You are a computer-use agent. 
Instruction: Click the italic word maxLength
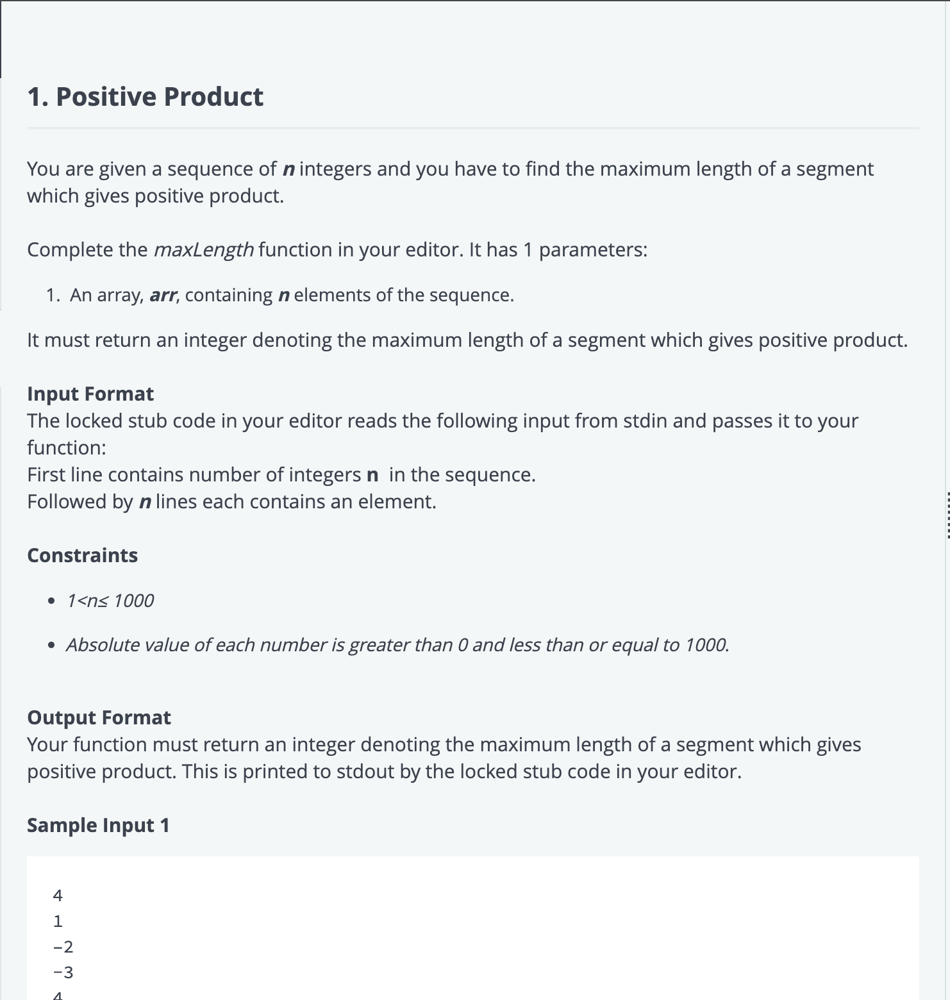[x=204, y=249]
